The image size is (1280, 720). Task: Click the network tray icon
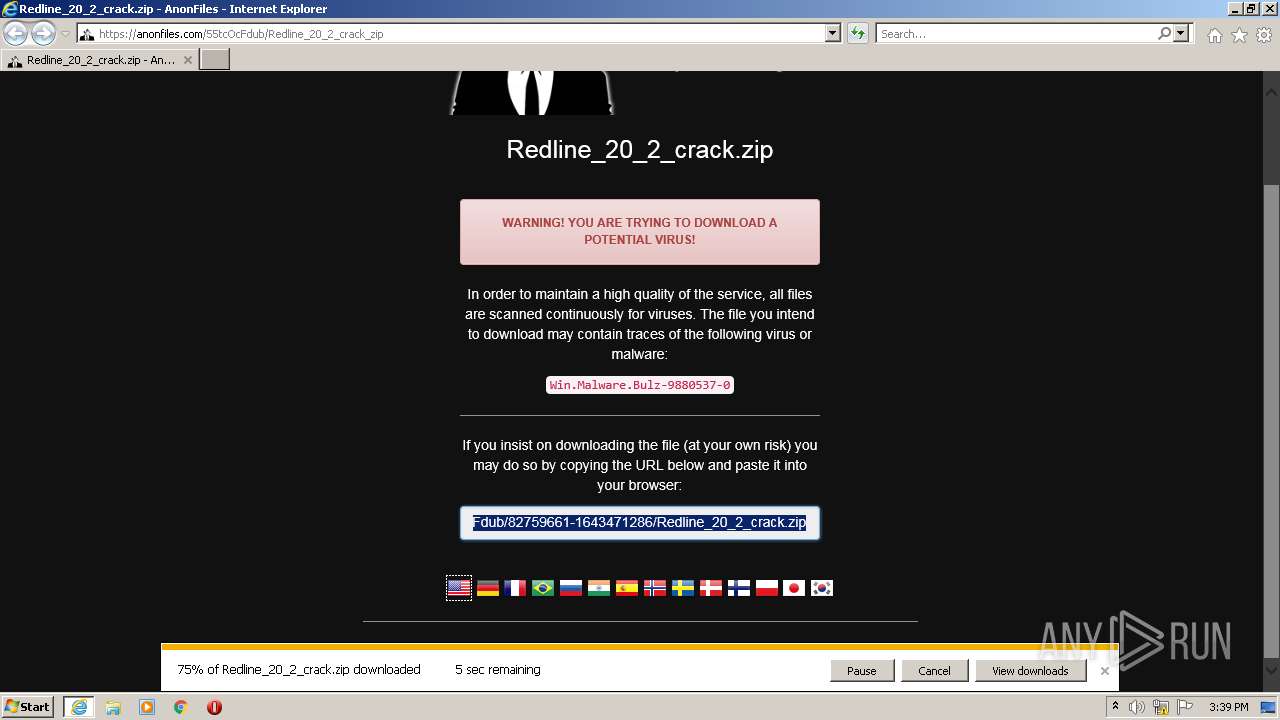(x=1162, y=707)
